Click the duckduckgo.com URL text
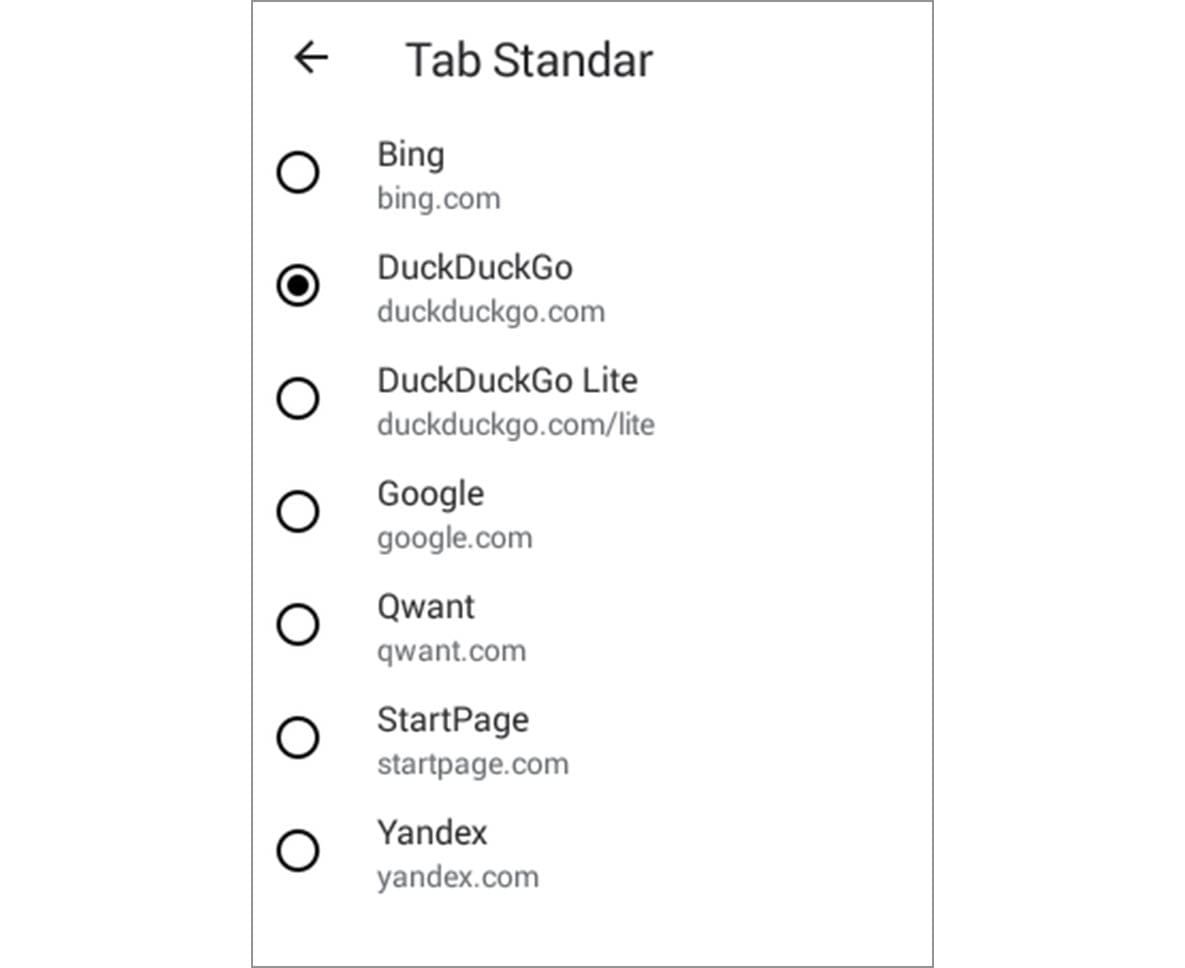 click(491, 312)
